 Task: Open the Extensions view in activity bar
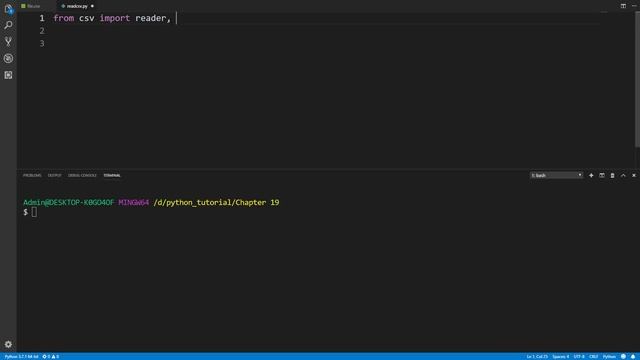(x=8, y=75)
